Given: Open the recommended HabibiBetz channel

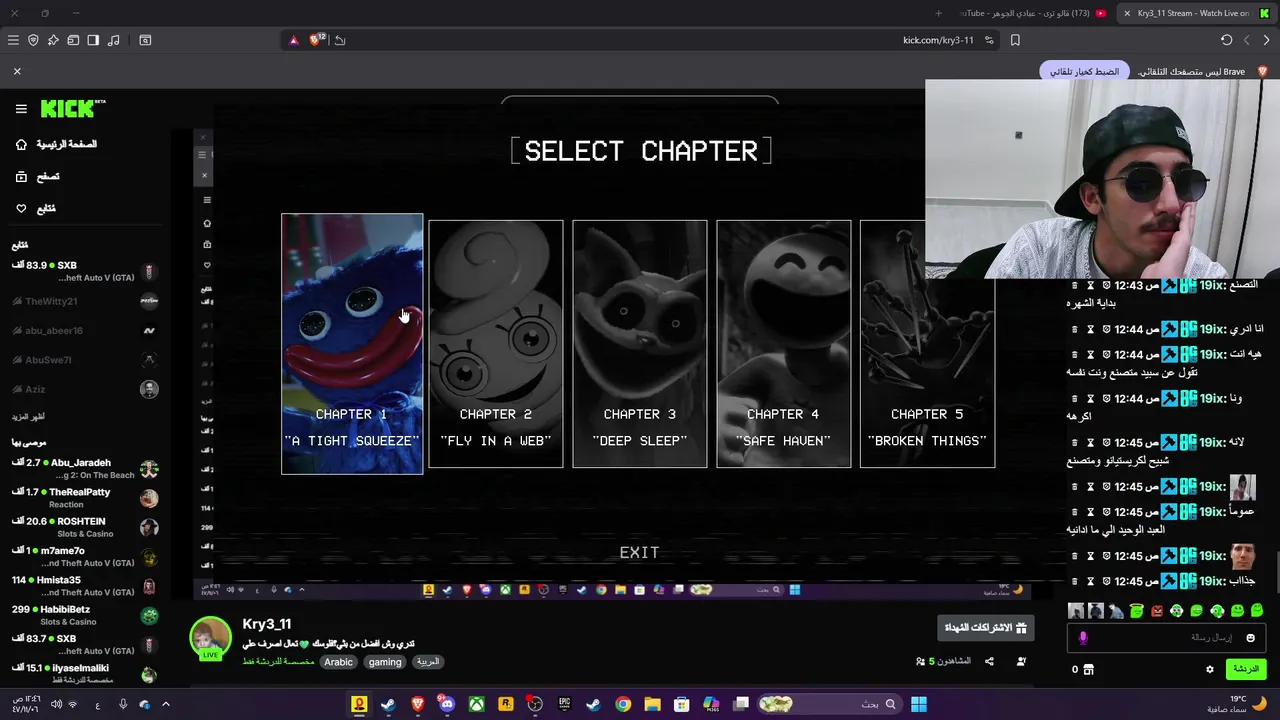Looking at the screenshot, I should pos(85,615).
